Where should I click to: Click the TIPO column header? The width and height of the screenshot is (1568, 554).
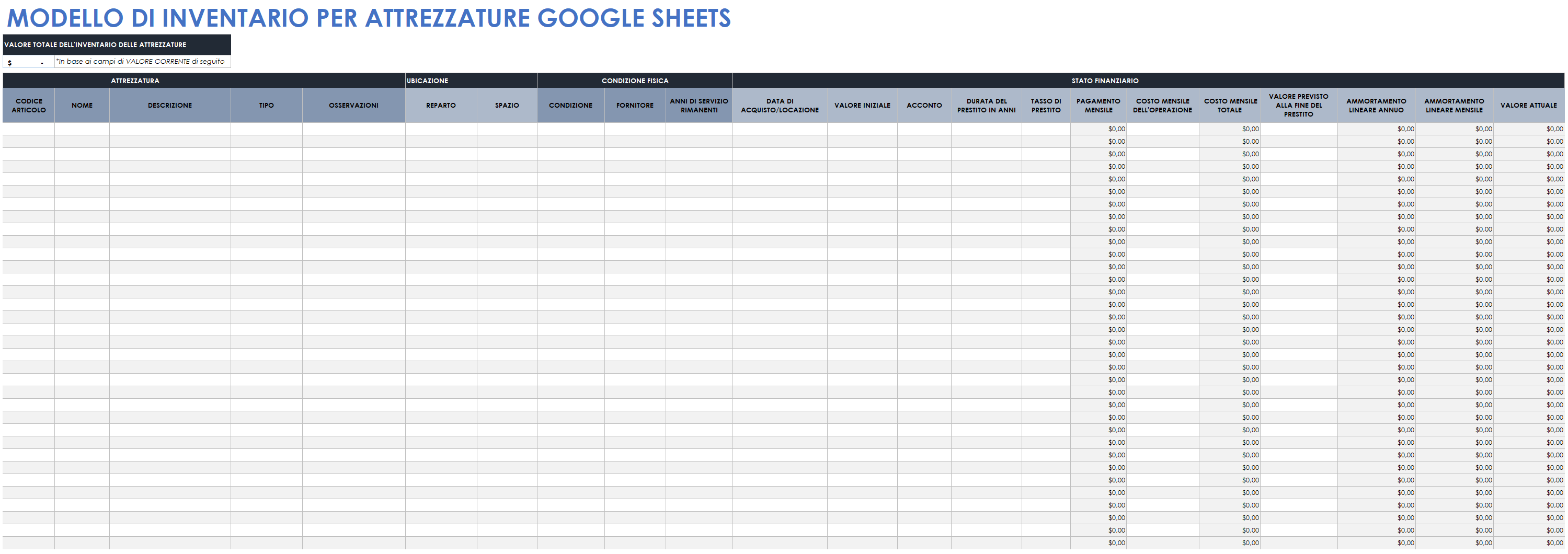point(266,106)
